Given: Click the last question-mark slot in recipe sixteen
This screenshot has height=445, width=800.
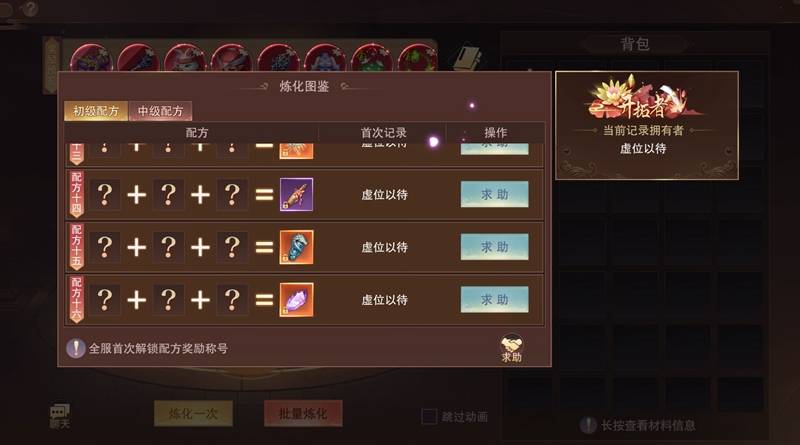Looking at the screenshot, I should click(232, 300).
